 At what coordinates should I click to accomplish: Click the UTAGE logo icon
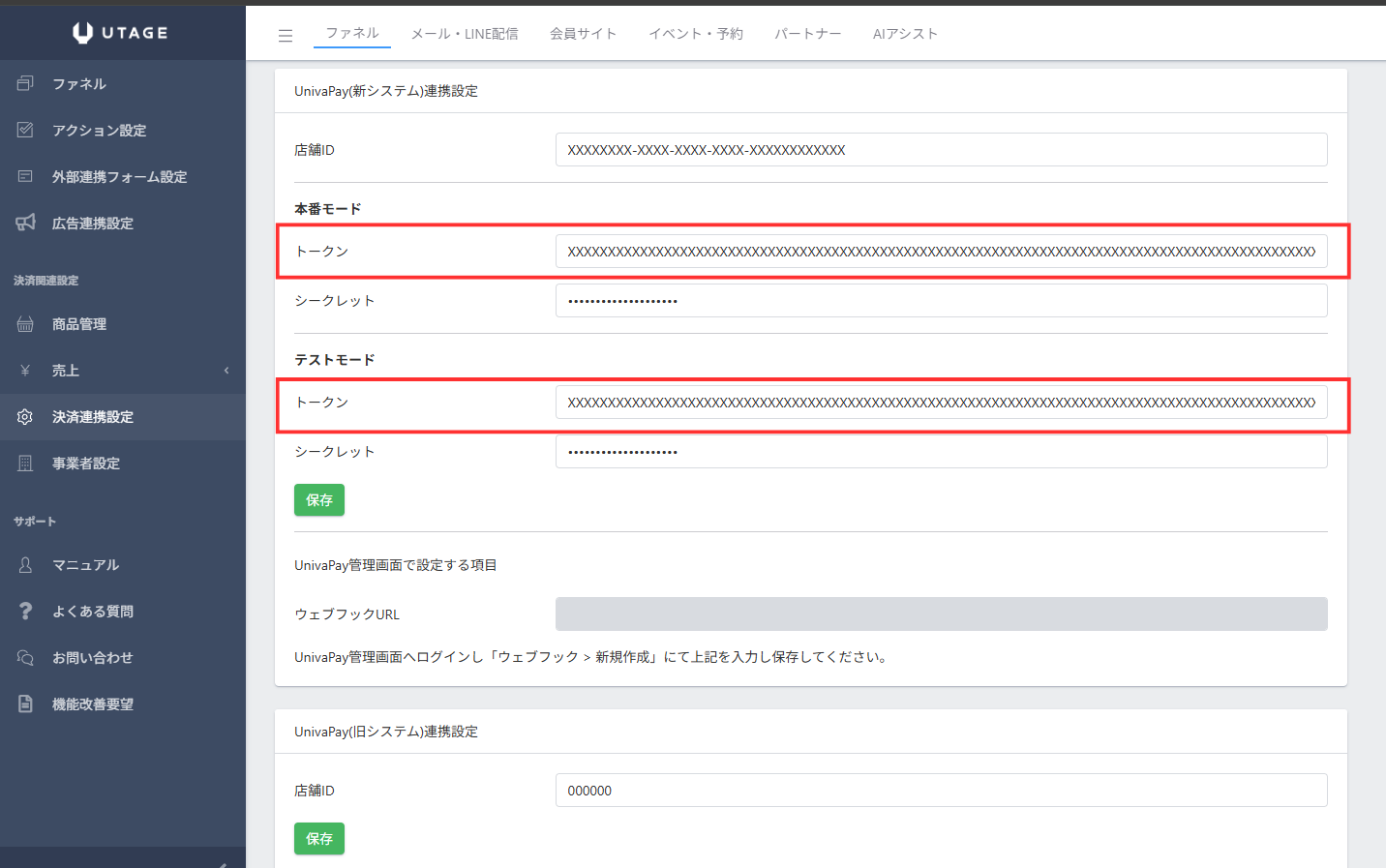(83, 33)
